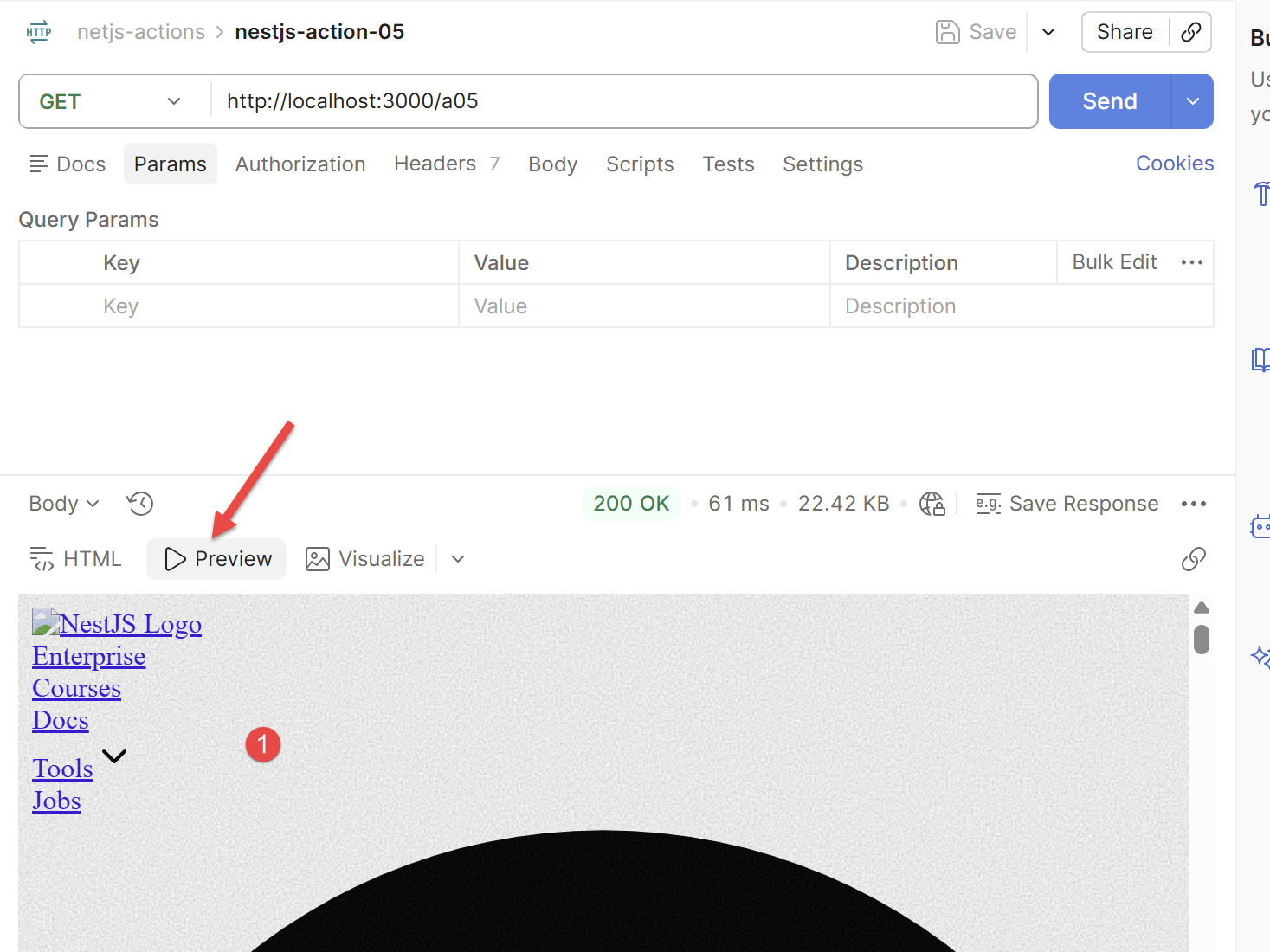Viewport: 1270px width, 952px height.
Task: Open the Headers tab
Action: coord(447,164)
